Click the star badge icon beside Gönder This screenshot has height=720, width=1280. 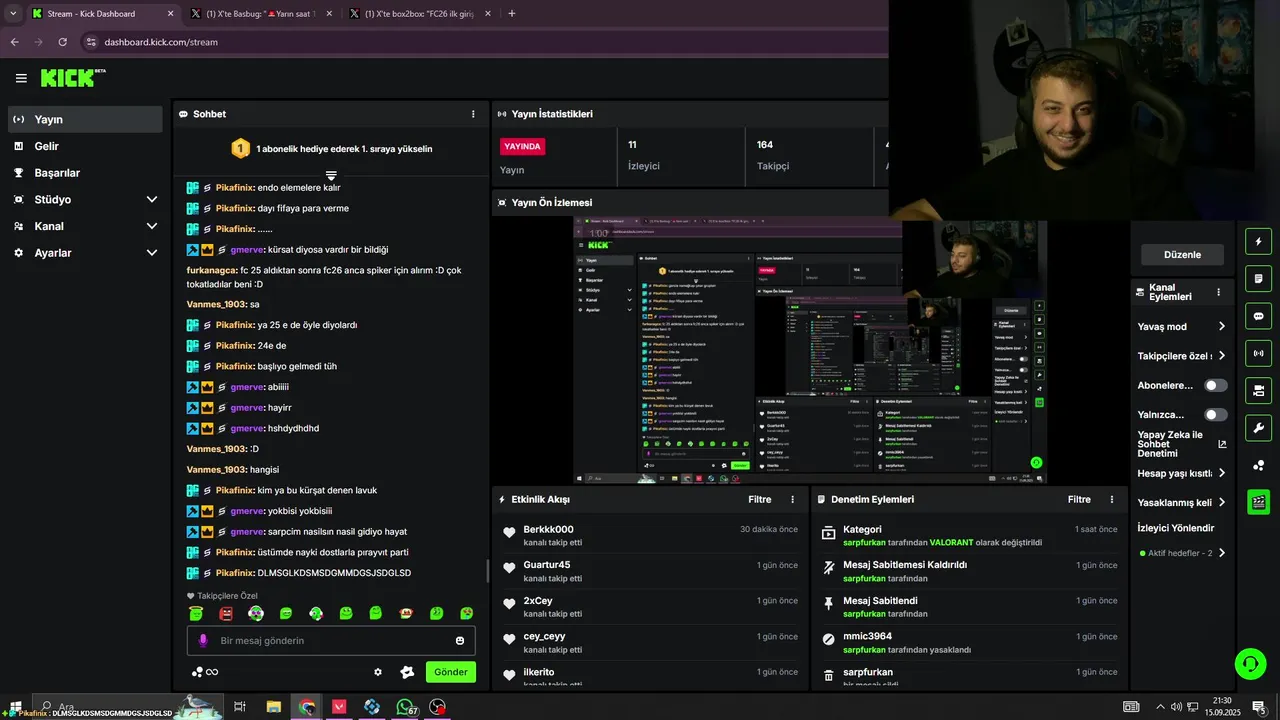(x=407, y=672)
